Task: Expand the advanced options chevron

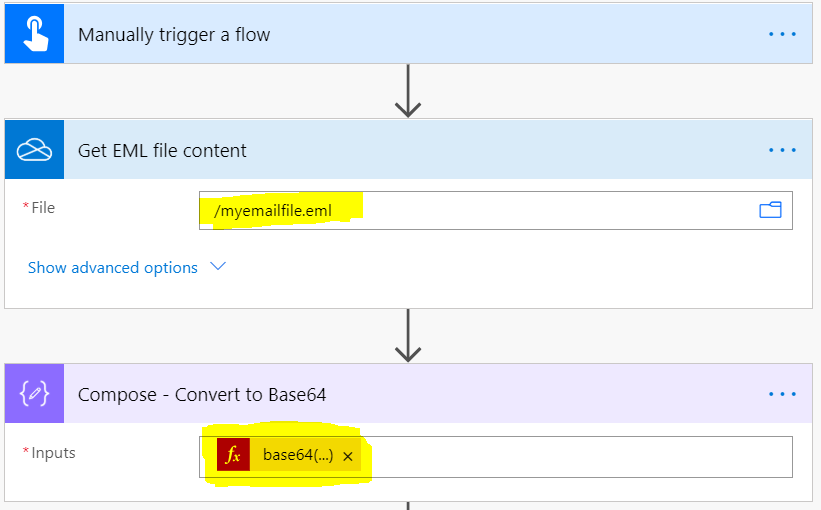Action: click(218, 267)
